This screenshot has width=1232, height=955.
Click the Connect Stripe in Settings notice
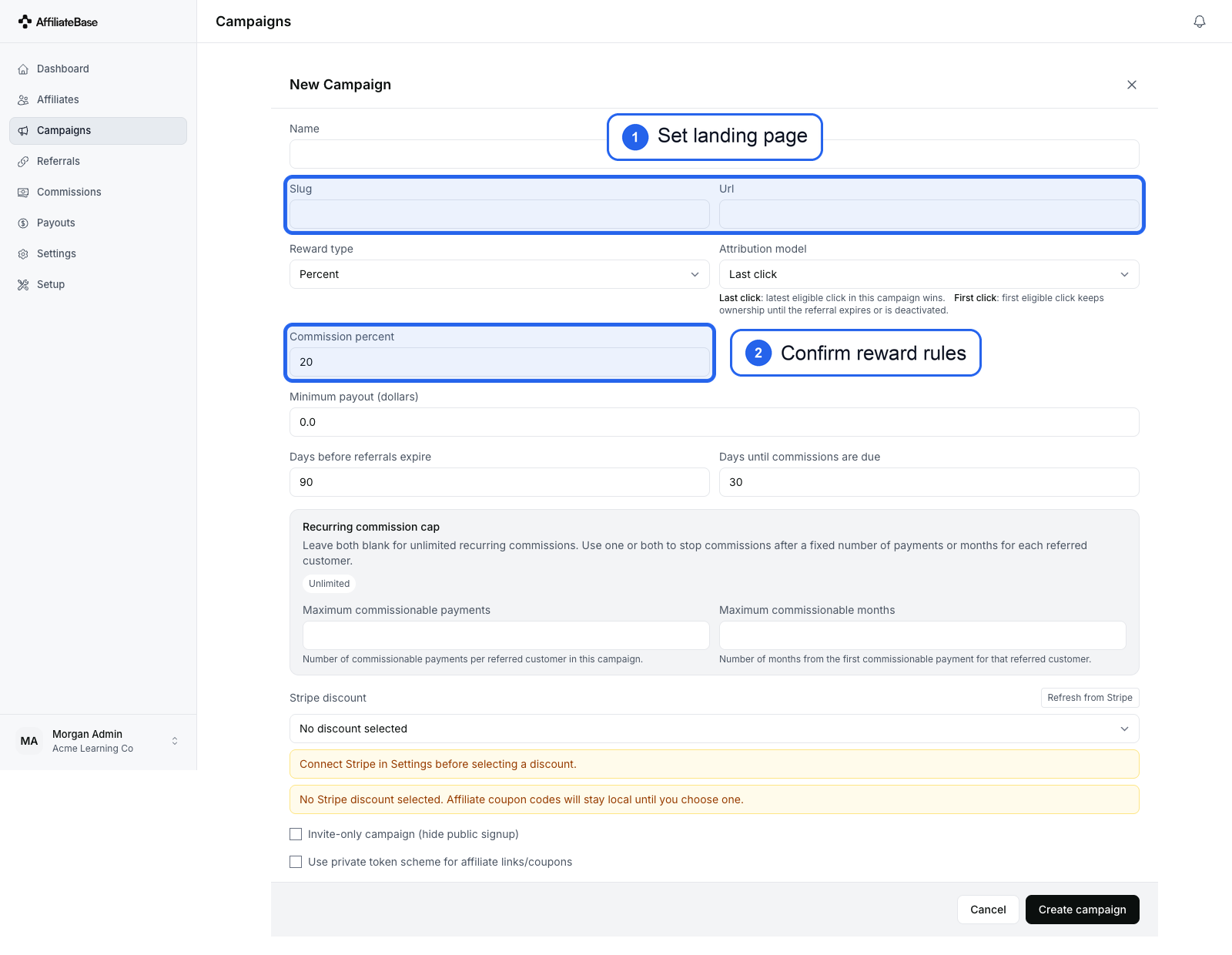pyautogui.click(x=715, y=764)
